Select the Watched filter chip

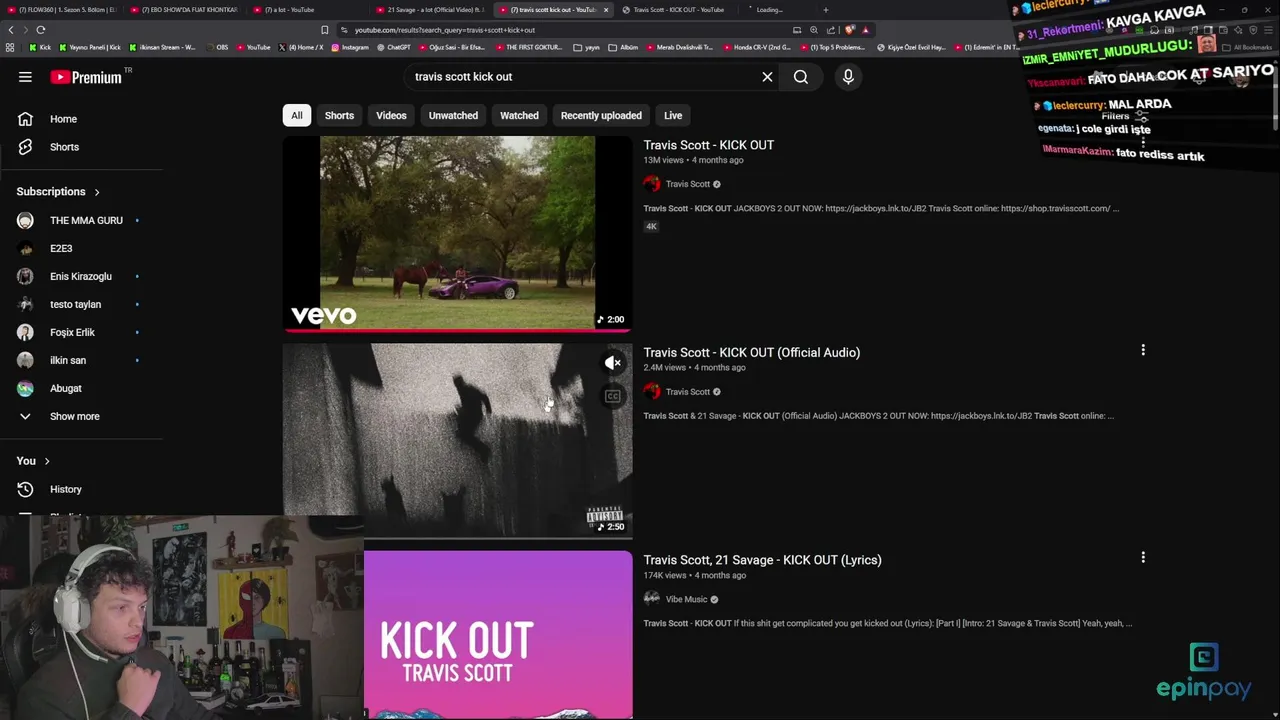click(x=519, y=115)
